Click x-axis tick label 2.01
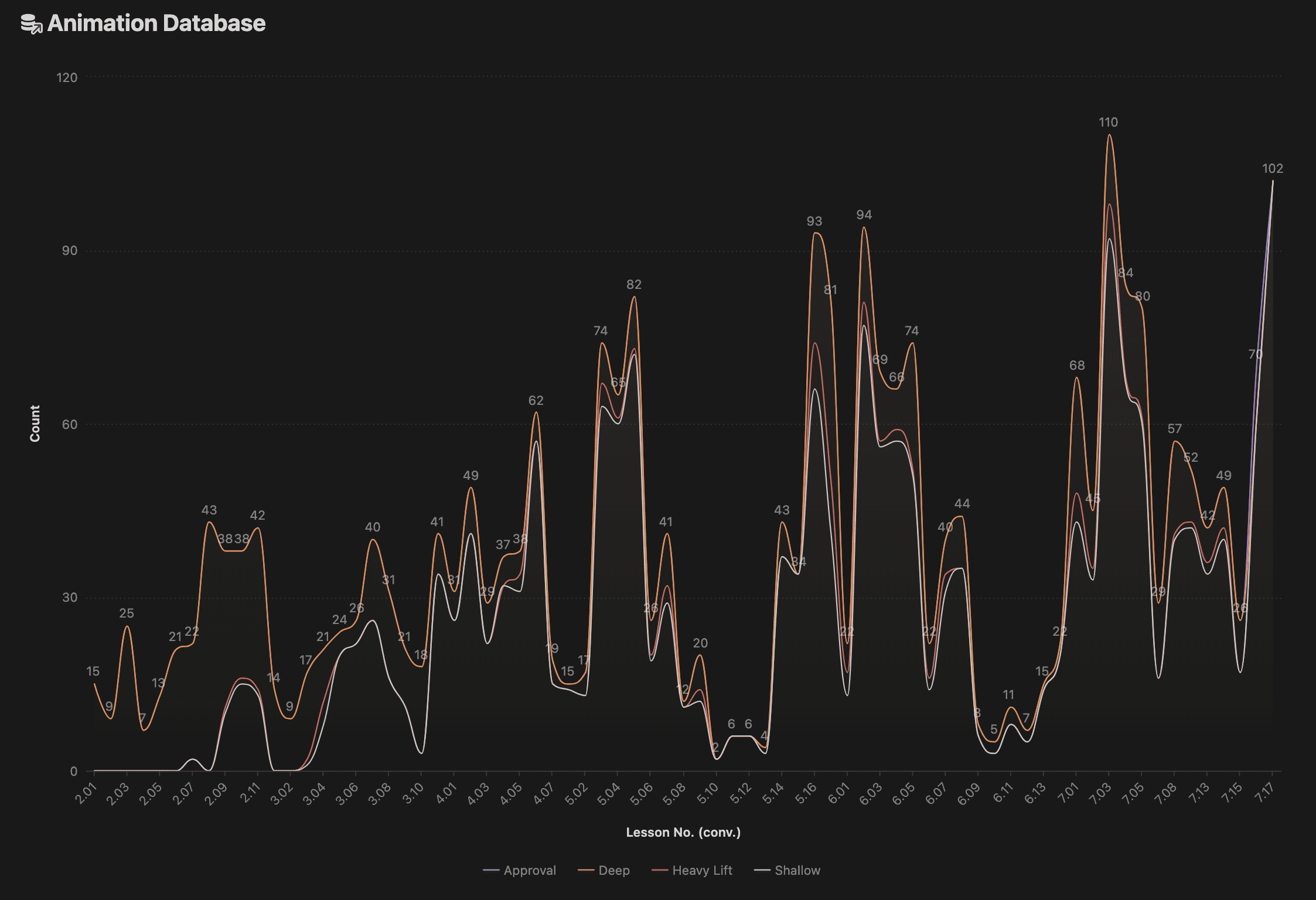The width and height of the screenshot is (1316, 900). [86, 795]
